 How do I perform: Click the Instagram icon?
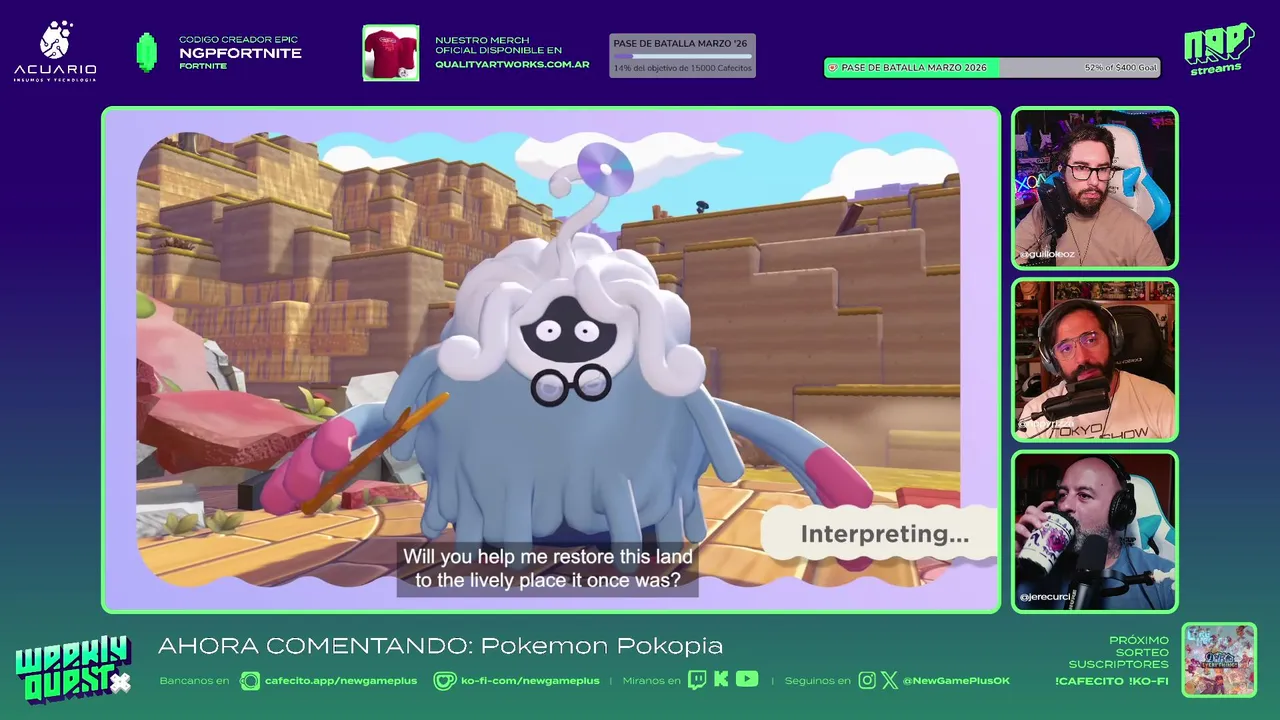[x=867, y=680]
